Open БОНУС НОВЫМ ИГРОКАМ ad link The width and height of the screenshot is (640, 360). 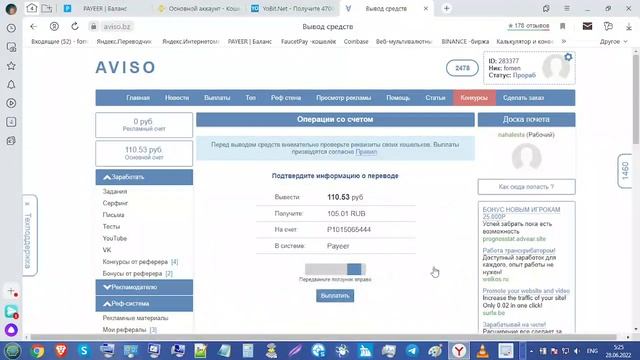pos(521,213)
